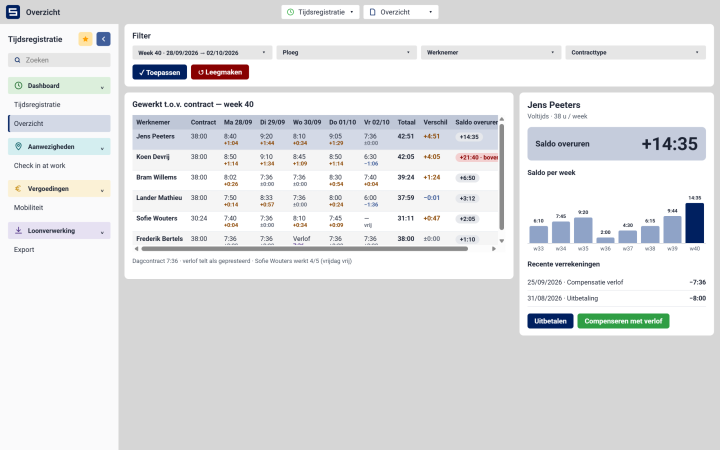
Task: Click the w39 bar in chart
Action: point(672,230)
